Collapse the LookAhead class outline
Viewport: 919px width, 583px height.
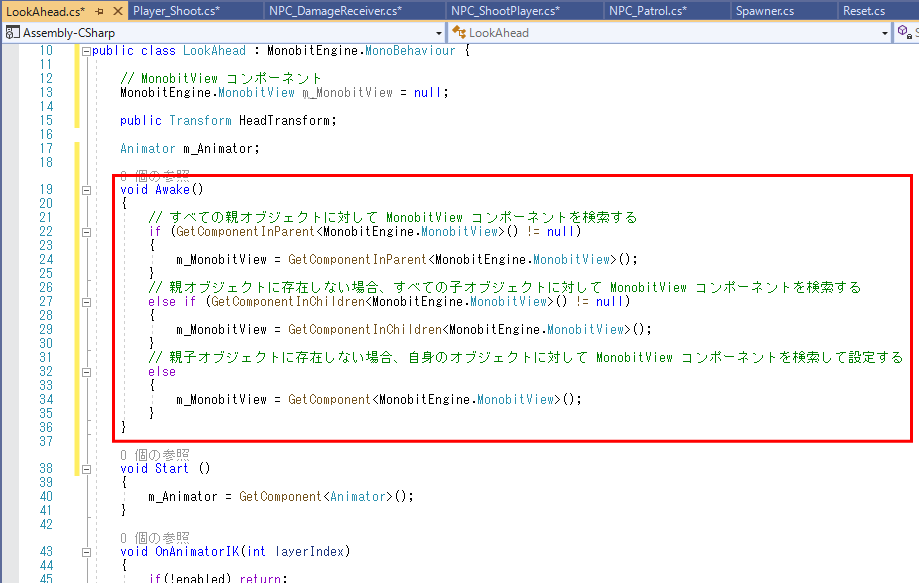tap(86, 51)
